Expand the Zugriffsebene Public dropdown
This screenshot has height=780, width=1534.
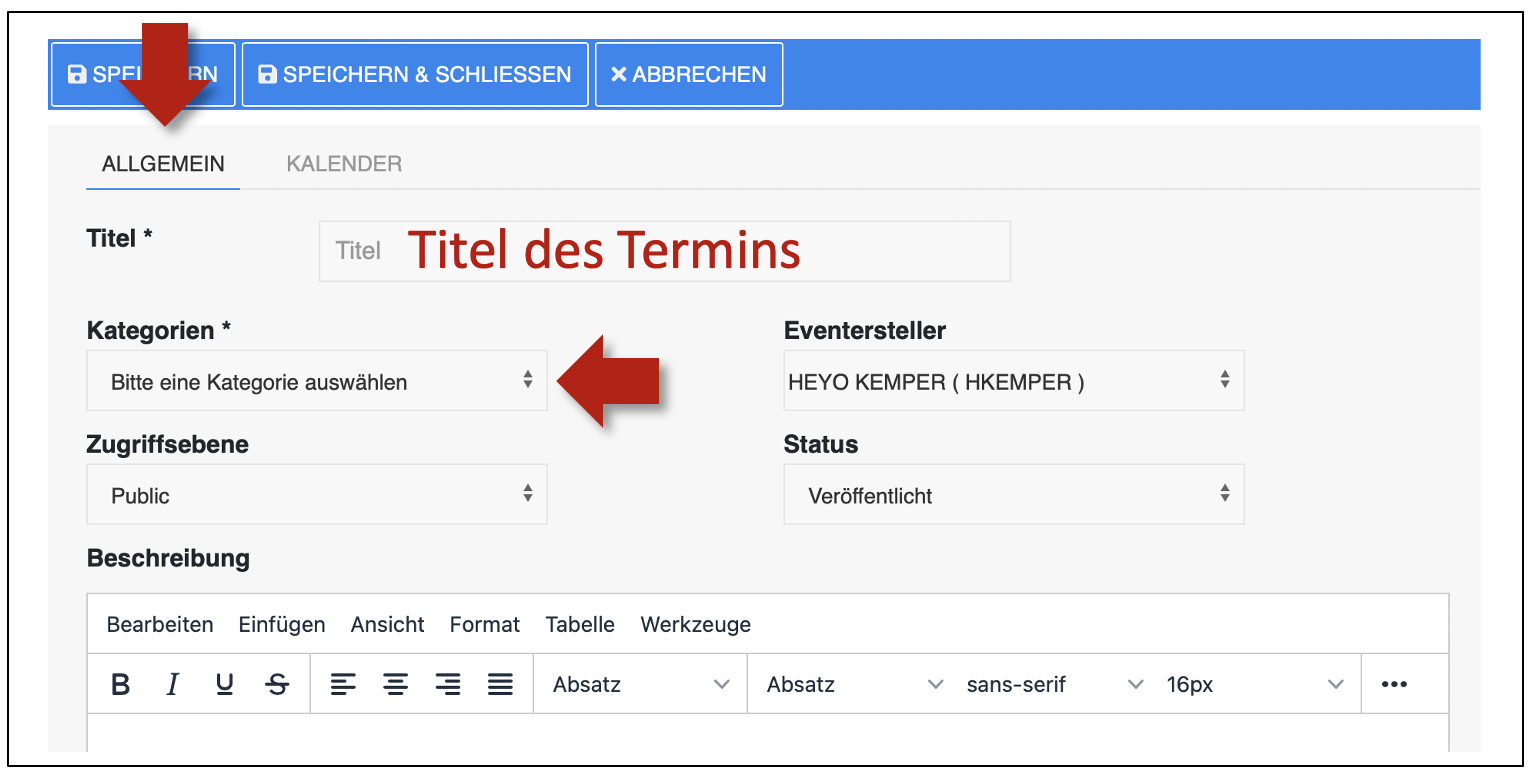[x=316, y=495]
